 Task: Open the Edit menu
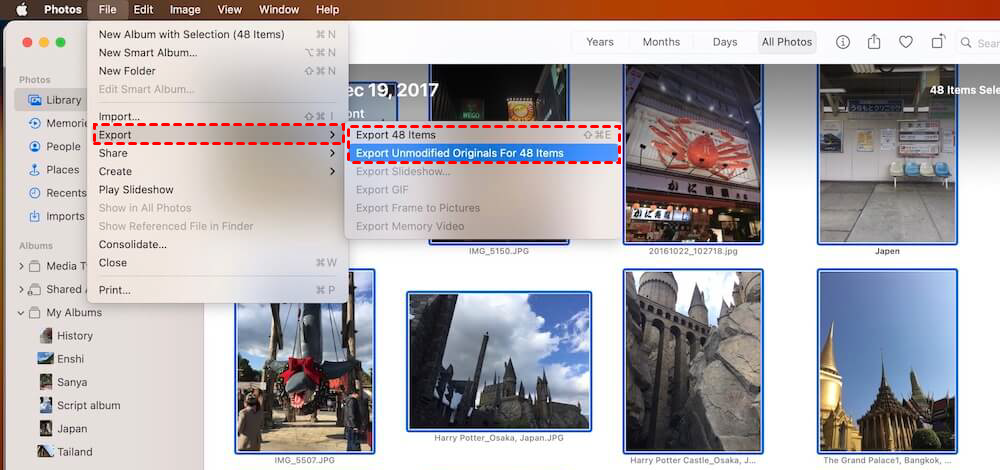tap(143, 10)
